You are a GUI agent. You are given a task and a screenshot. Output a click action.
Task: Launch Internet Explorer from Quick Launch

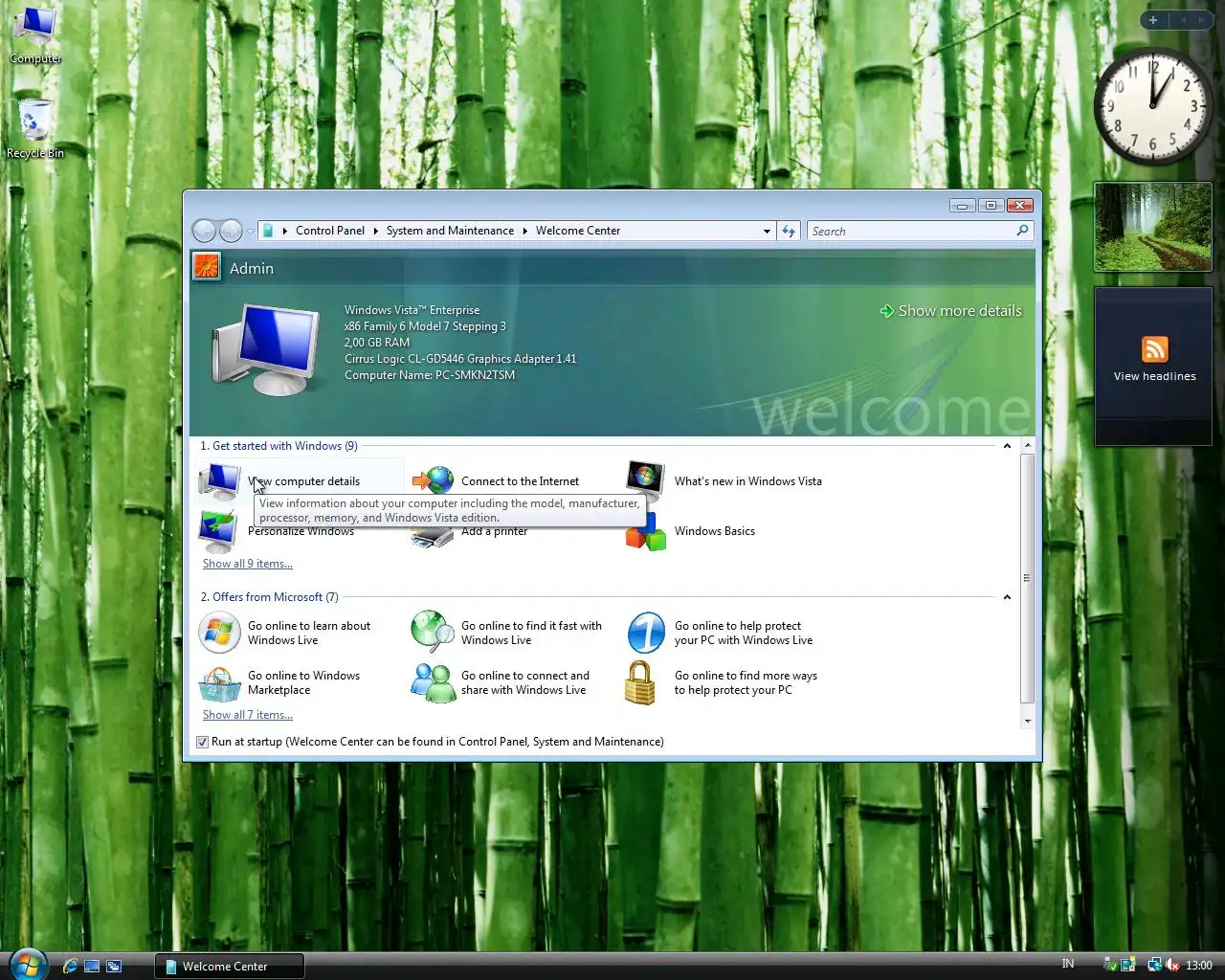pos(70,966)
